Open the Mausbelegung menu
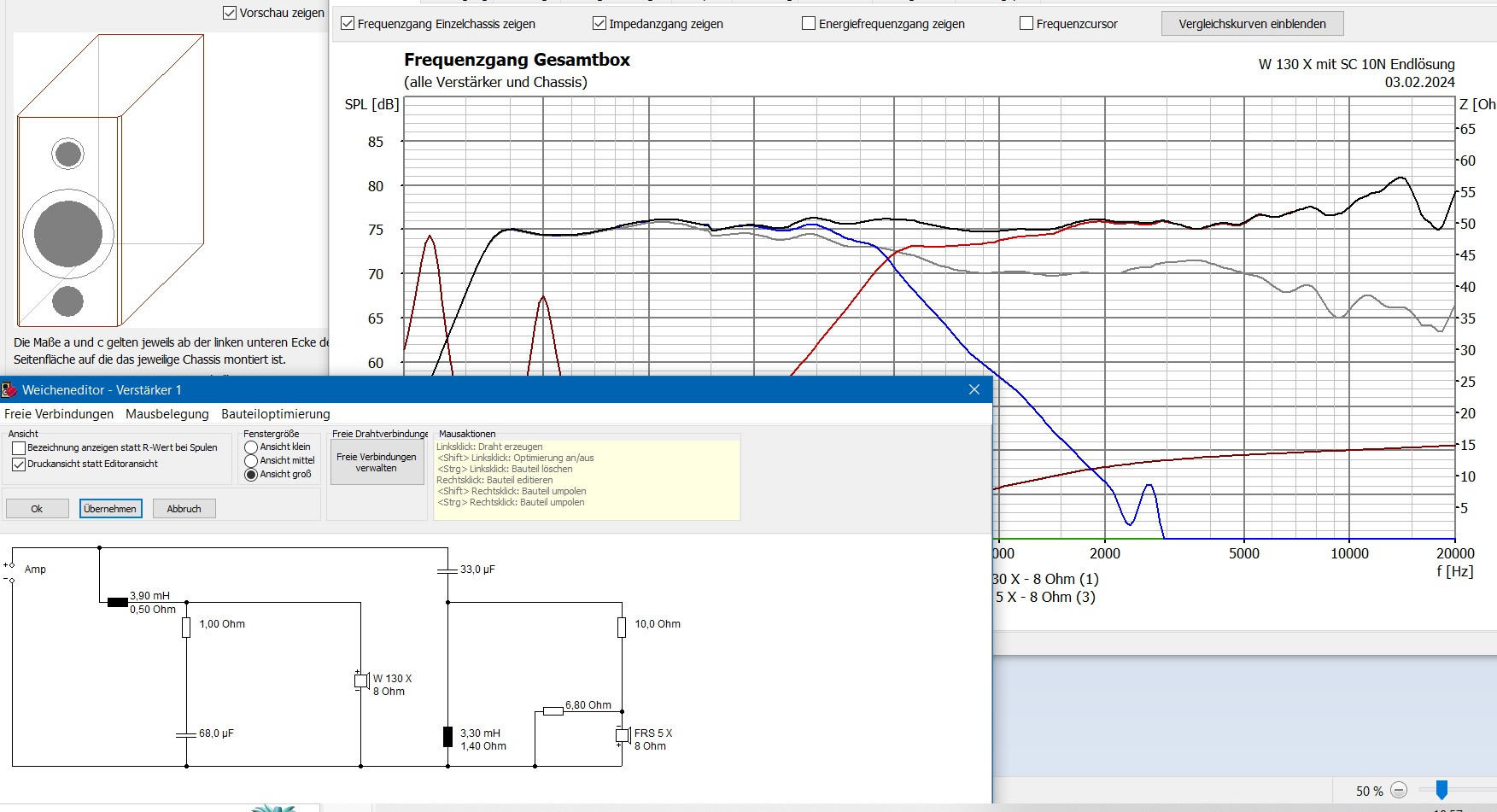 tap(167, 414)
